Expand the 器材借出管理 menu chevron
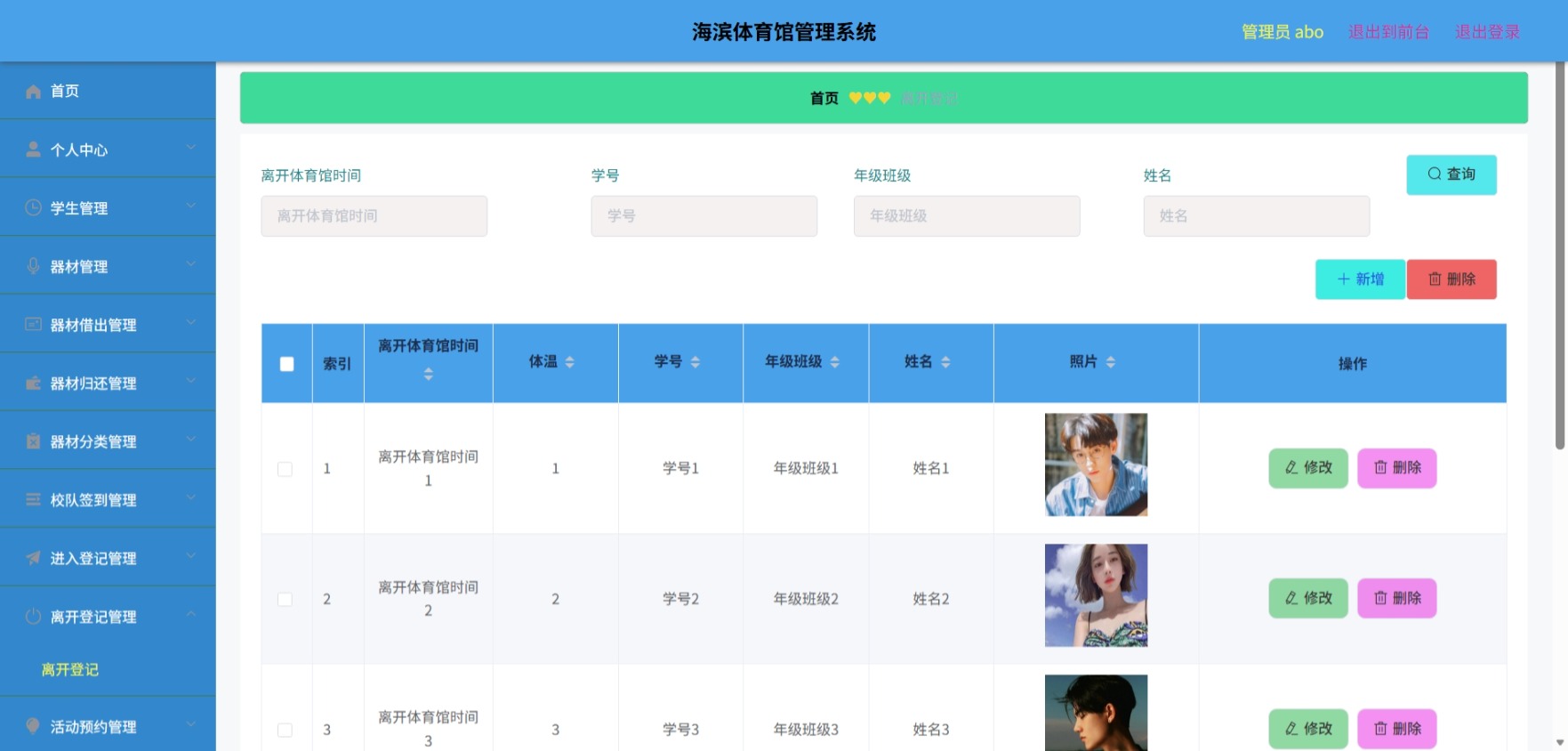Screen dimensions: 1568x751 click(191, 323)
